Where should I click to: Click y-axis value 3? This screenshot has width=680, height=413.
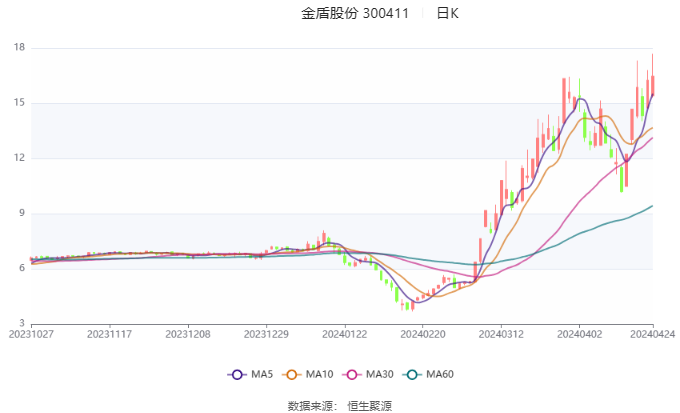(x=22, y=323)
